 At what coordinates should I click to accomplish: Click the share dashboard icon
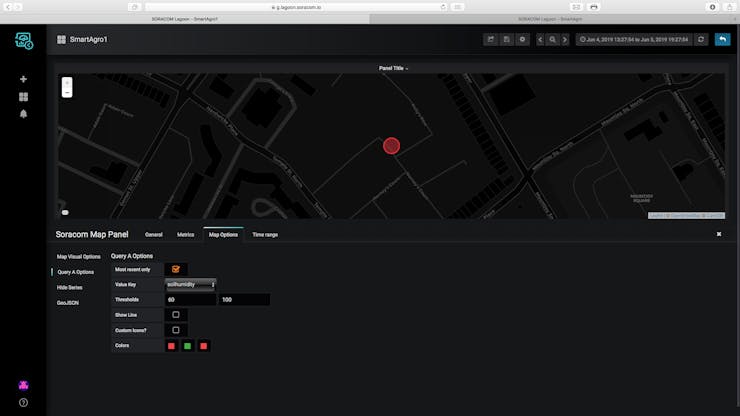click(x=490, y=40)
